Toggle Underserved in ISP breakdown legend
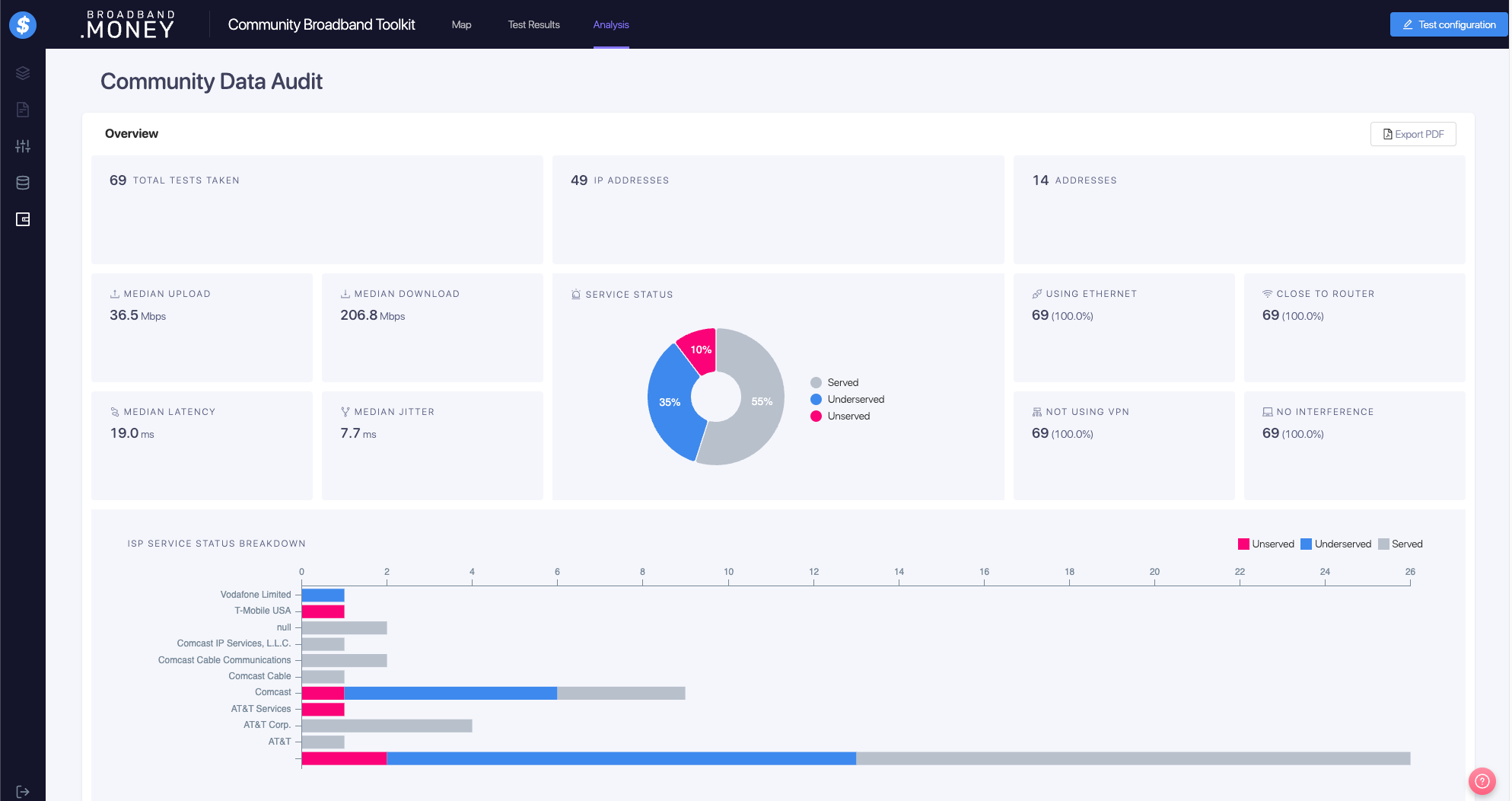The image size is (1512, 801). coord(1335,544)
